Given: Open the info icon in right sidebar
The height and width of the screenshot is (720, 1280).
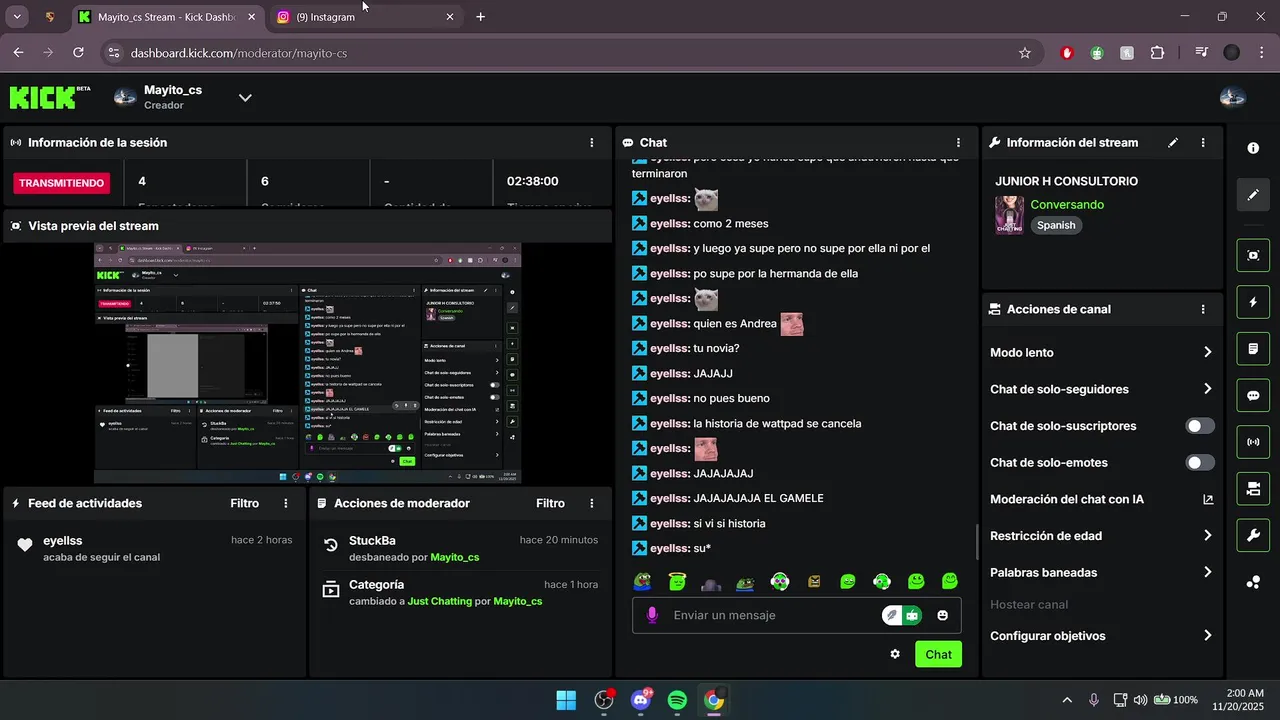Looking at the screenshot, I should 1253,148.
